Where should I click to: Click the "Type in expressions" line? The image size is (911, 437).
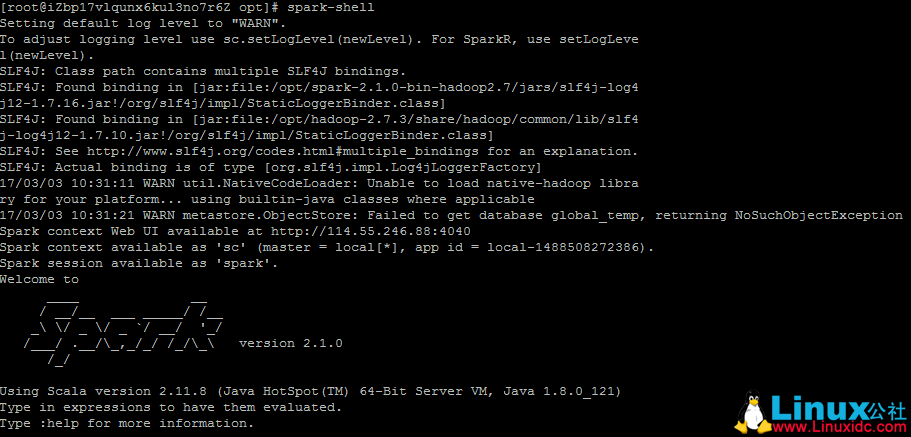[x=170, y=407]
